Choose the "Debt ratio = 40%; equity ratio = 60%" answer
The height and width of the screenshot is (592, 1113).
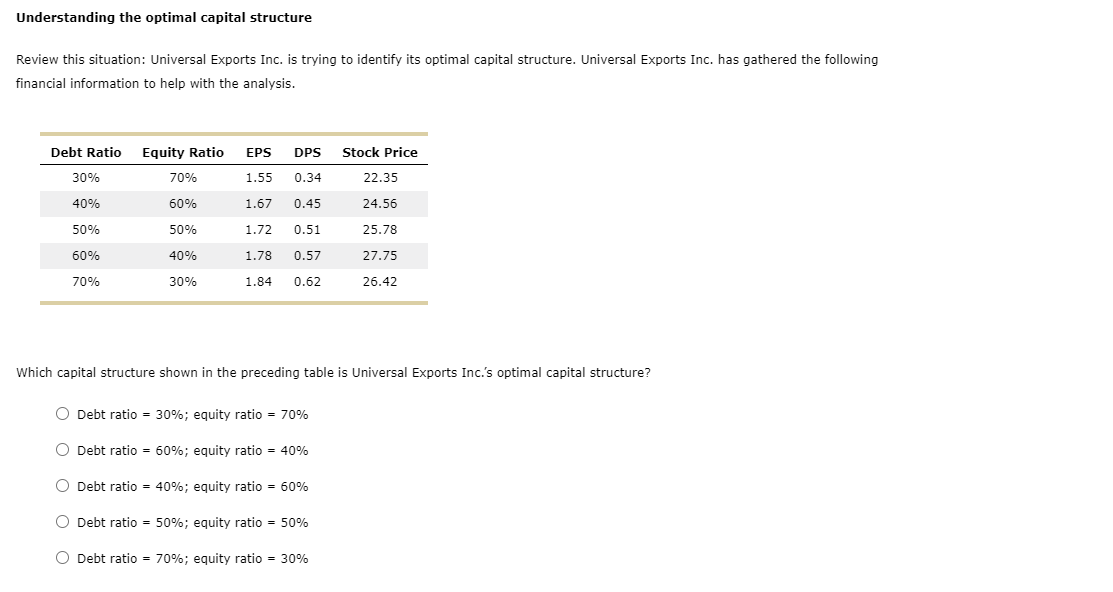pos(62,487)
